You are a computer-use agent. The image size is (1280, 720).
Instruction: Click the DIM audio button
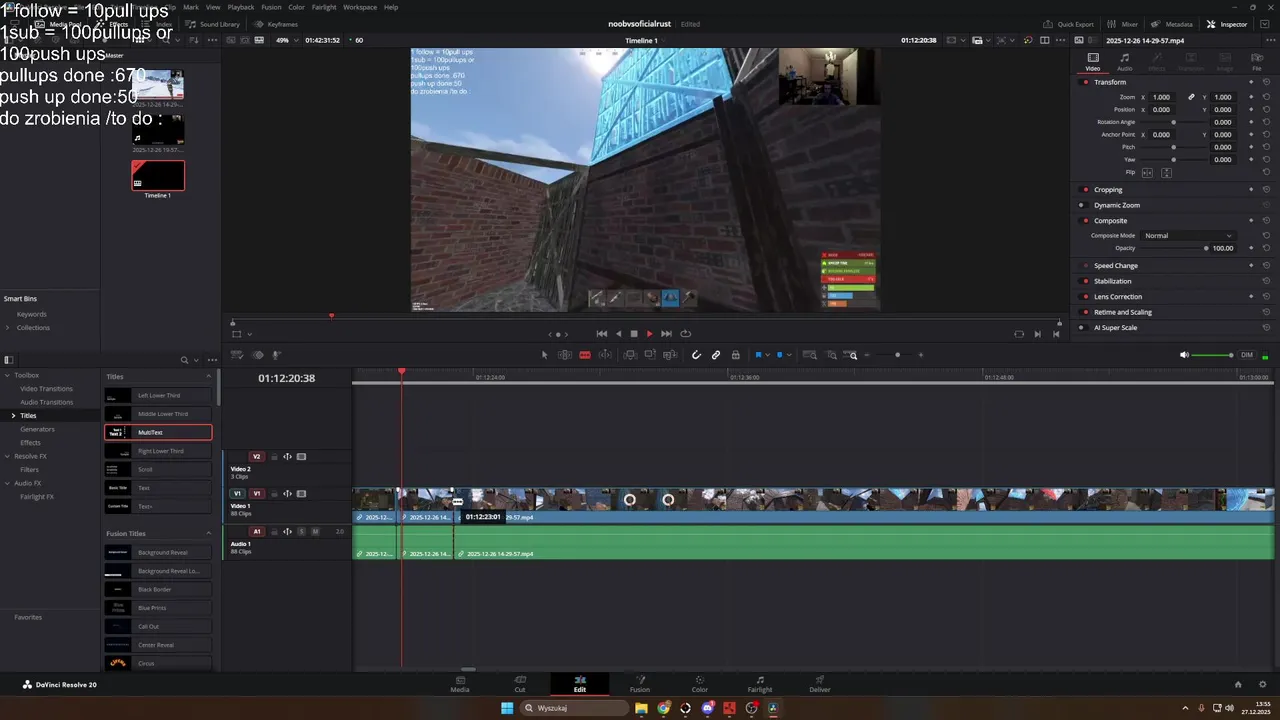(x=1247, y=355)
